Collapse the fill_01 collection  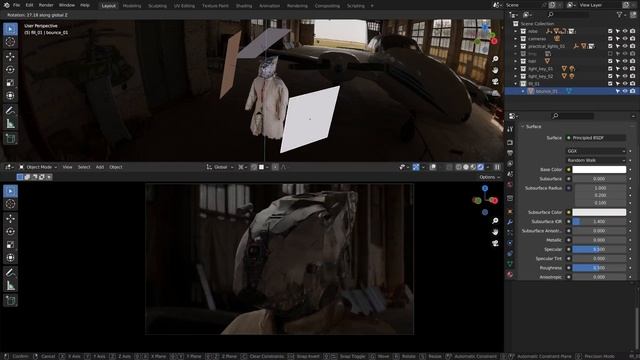516,84
